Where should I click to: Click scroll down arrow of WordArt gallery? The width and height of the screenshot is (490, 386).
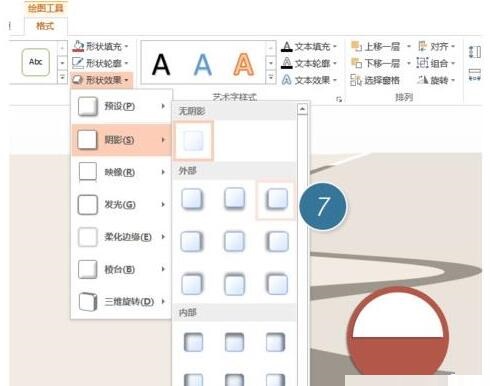pyautogui.click(x=271, y=62)
